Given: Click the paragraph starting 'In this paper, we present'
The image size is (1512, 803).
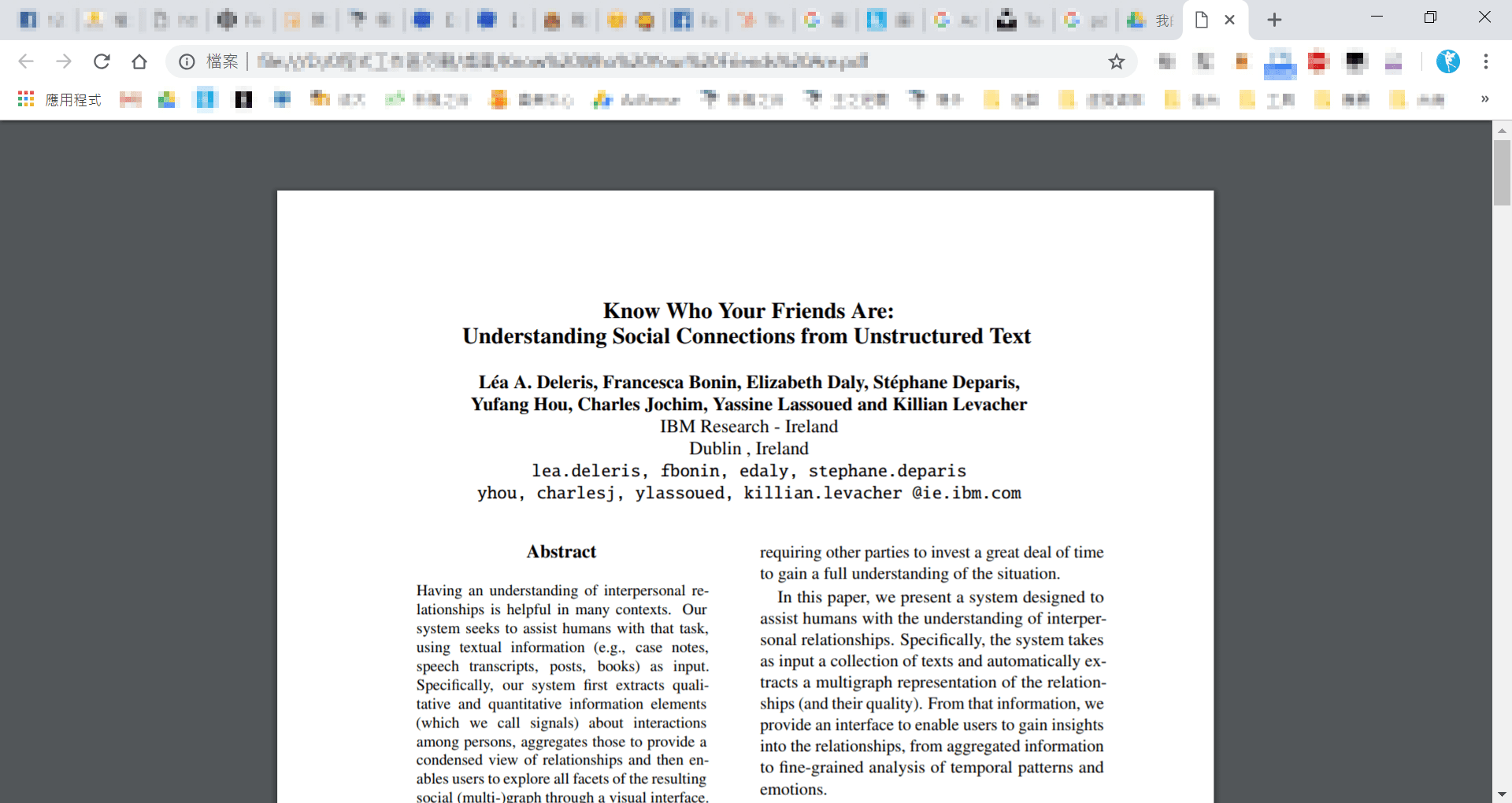Looking at the screenshot, I should point(932,693).
